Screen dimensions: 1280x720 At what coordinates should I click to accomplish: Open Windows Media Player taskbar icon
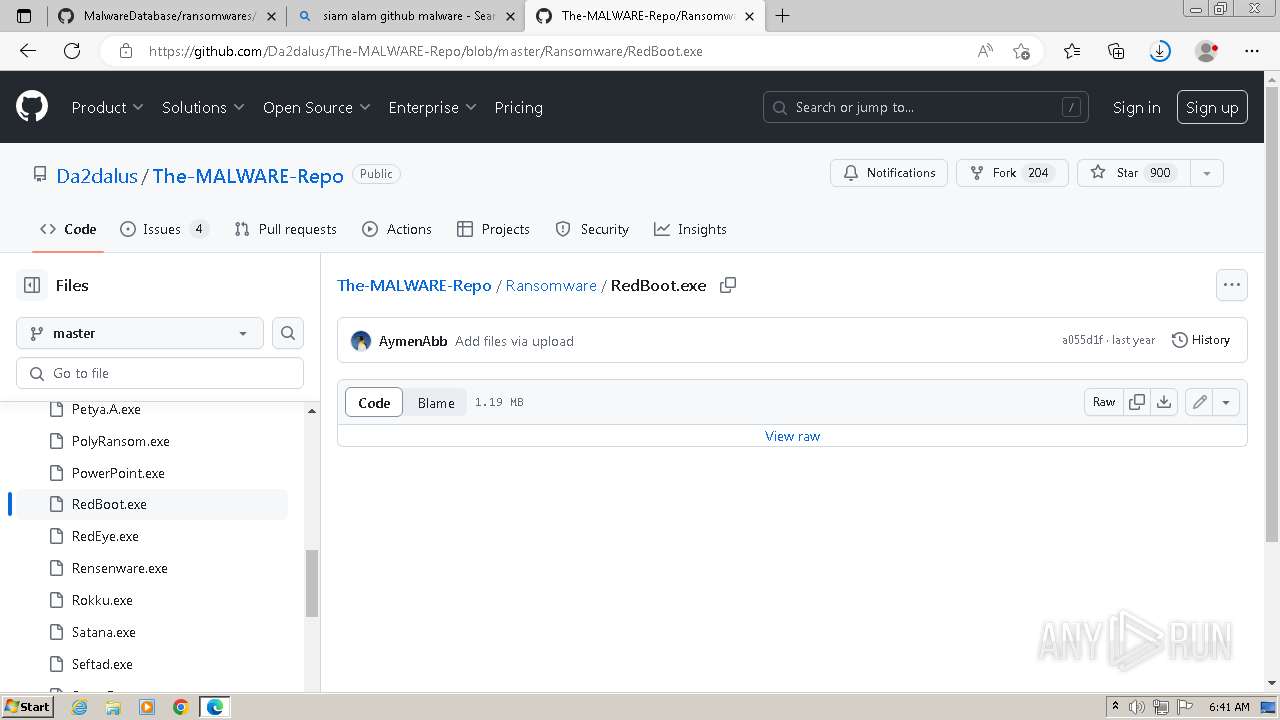[x=147, y=707]
